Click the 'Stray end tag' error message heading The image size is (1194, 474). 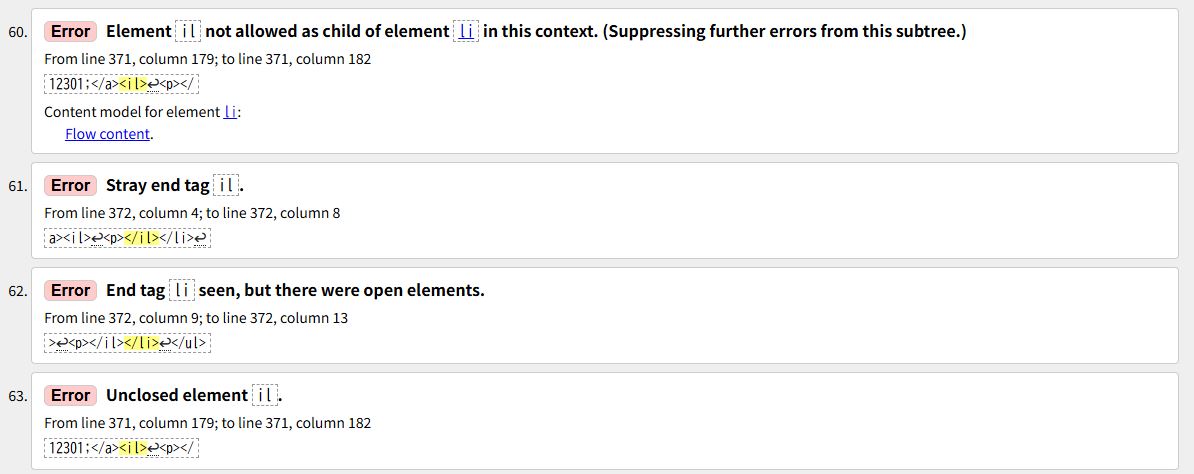coord(157,185)
